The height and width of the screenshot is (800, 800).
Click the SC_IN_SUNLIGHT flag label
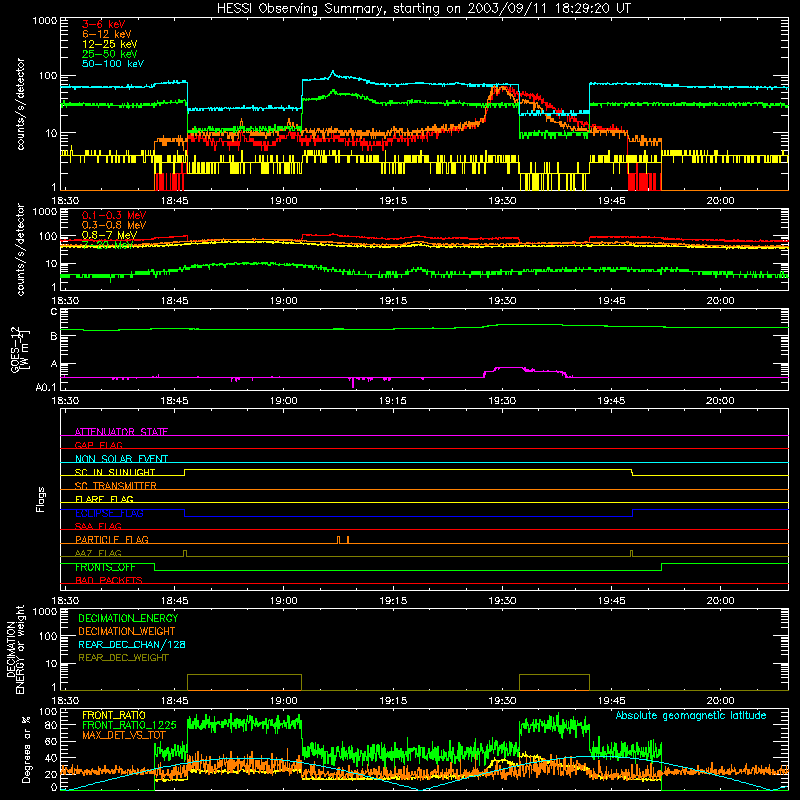click(x=115, y=472)
